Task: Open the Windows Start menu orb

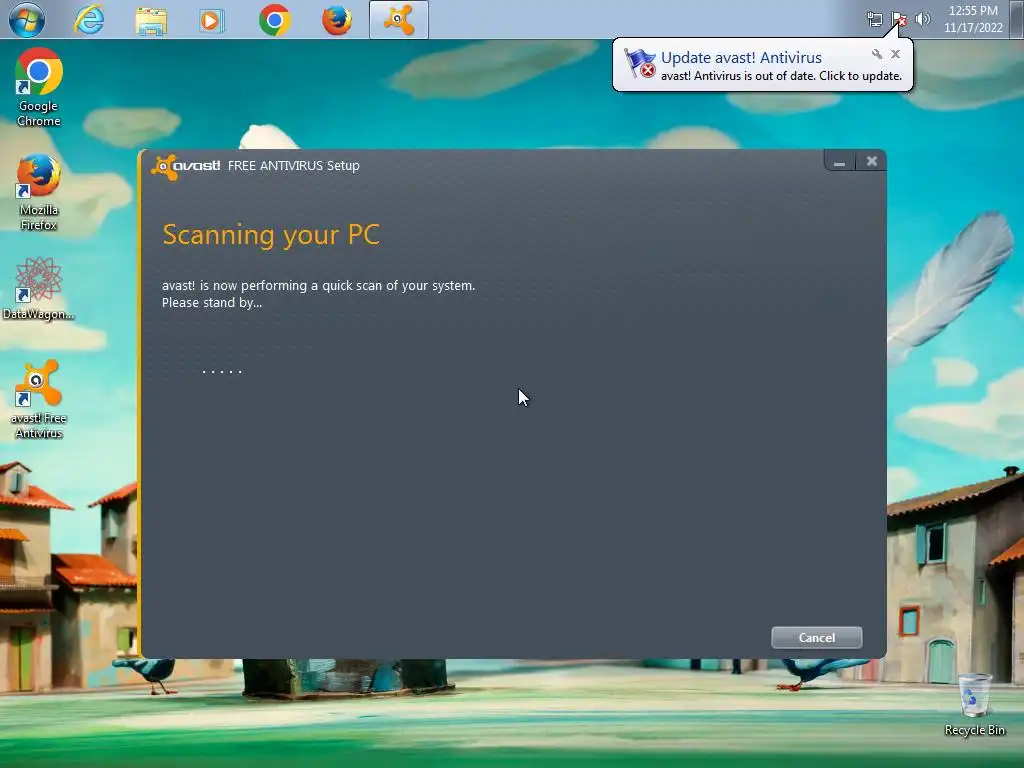Action: (x=27, y=20)
